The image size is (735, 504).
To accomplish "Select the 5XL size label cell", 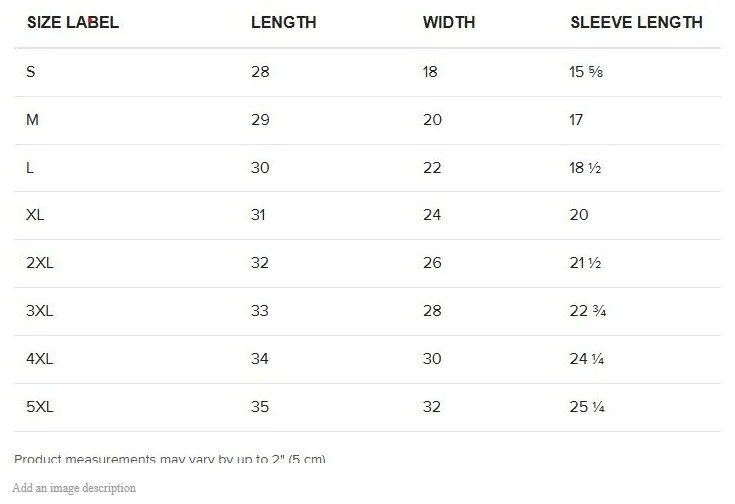I will click(x=40, y=406).
